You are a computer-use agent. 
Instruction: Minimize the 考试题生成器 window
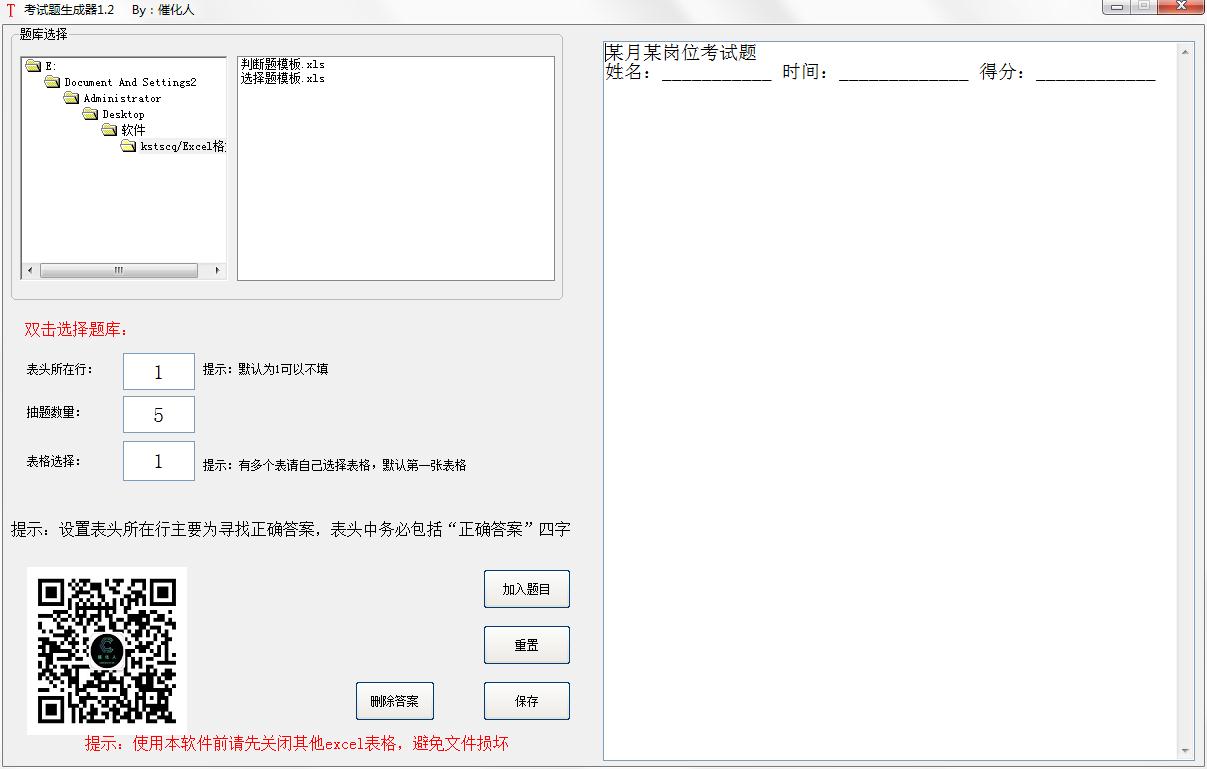(x=1117, y=7)
